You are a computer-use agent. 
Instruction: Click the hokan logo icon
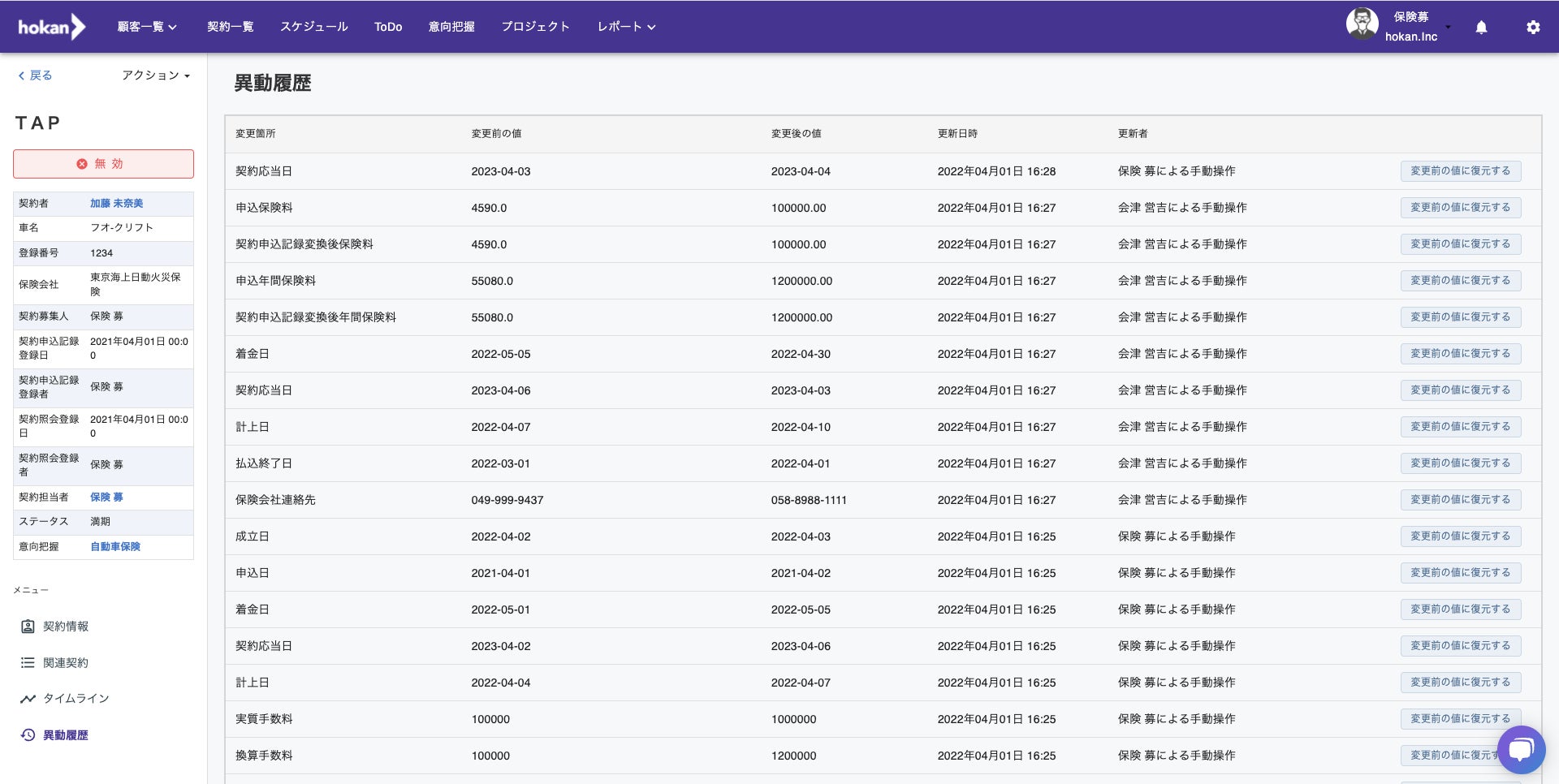coord(51,27)
